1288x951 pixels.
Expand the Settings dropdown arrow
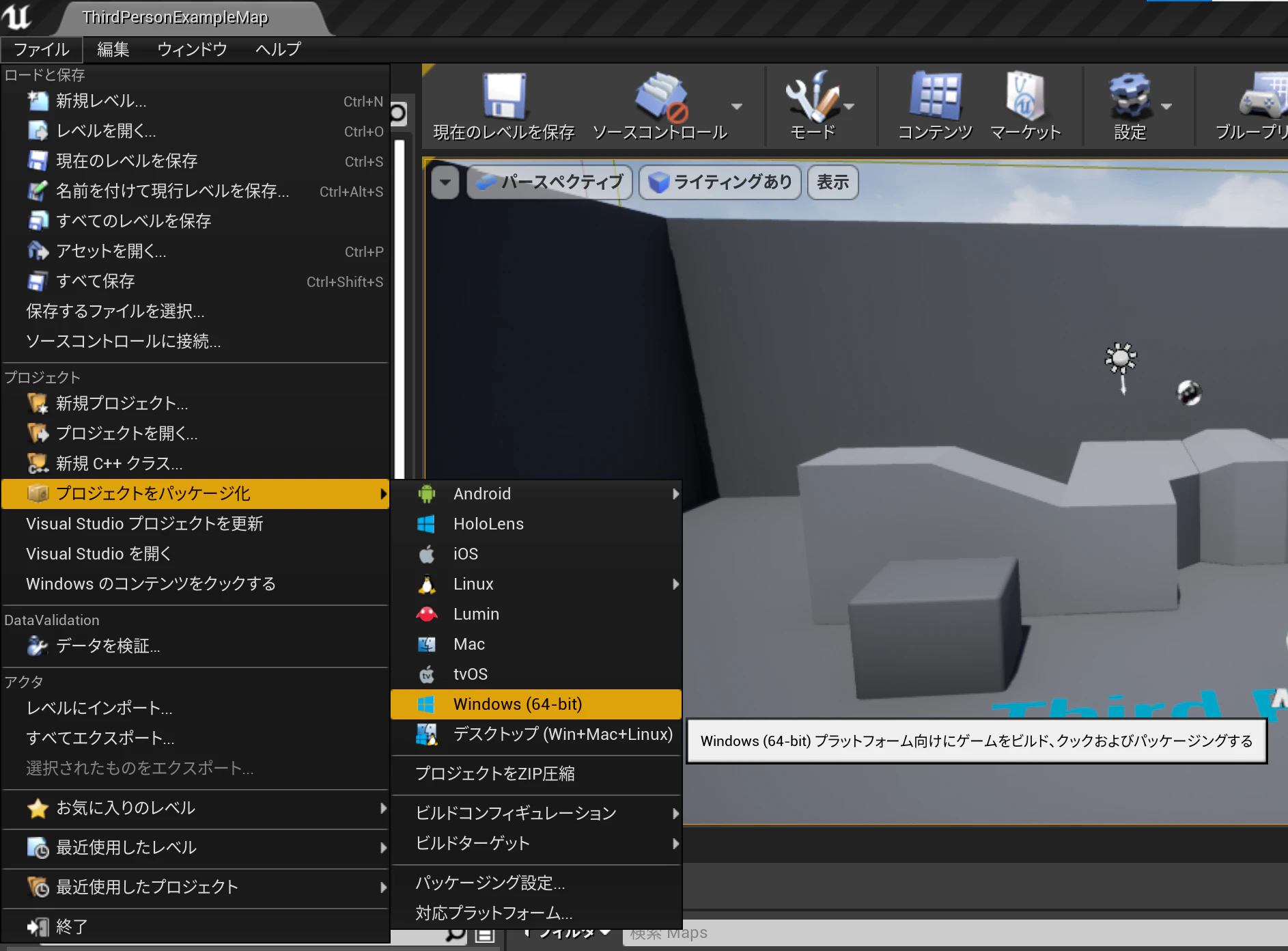(x=1166, y=107)
